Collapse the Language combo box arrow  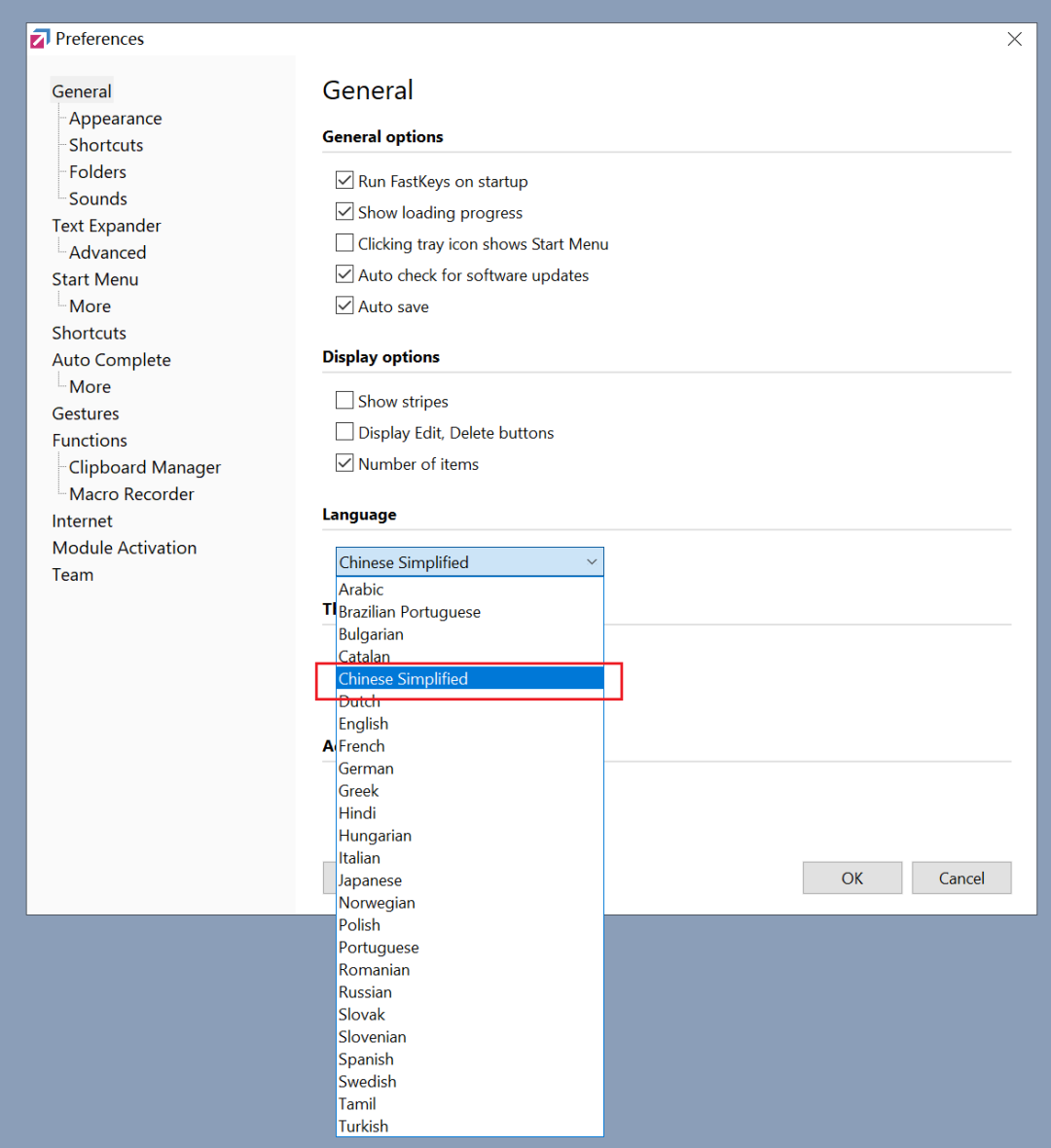[x=592, y=562]
